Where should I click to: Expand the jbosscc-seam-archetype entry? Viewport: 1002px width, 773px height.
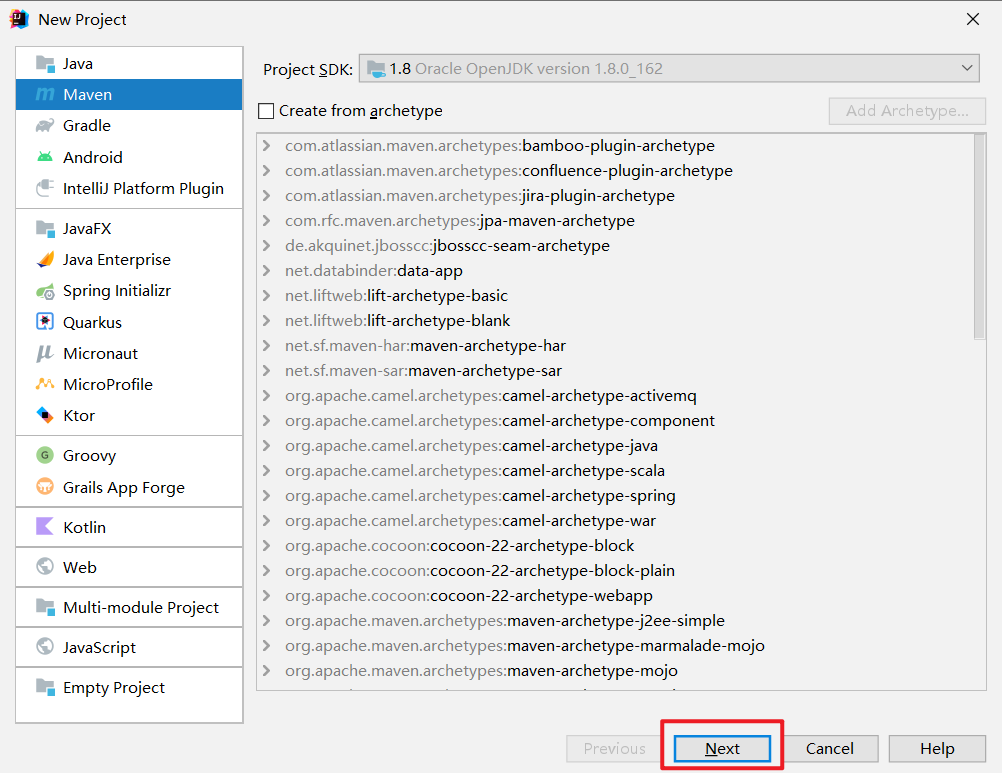click(x=266, y=245)
